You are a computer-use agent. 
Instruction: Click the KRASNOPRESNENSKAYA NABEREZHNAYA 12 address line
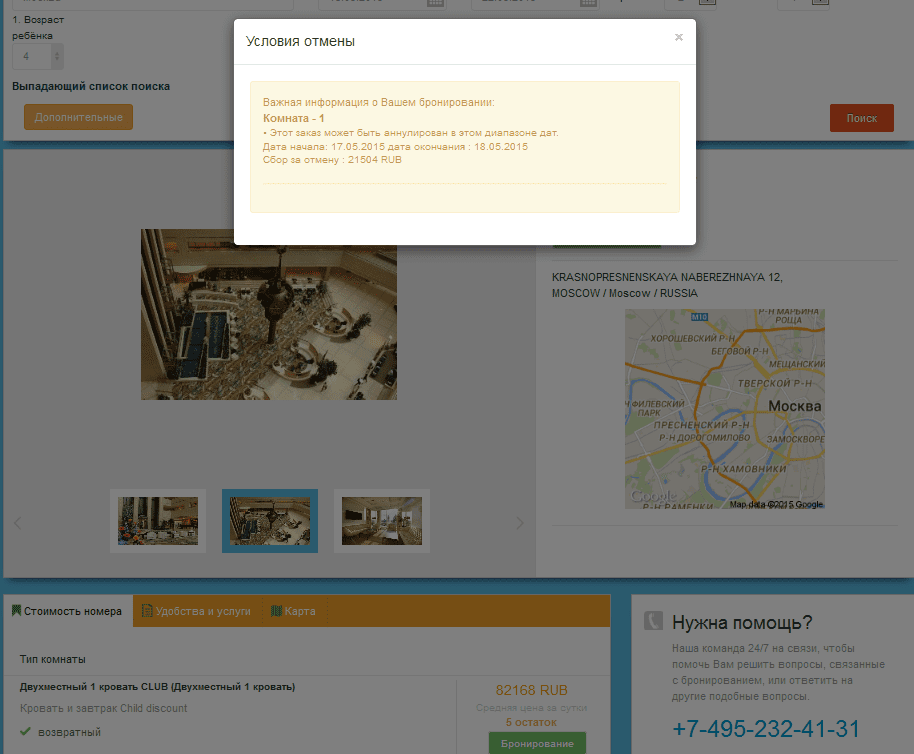(667, 277)
